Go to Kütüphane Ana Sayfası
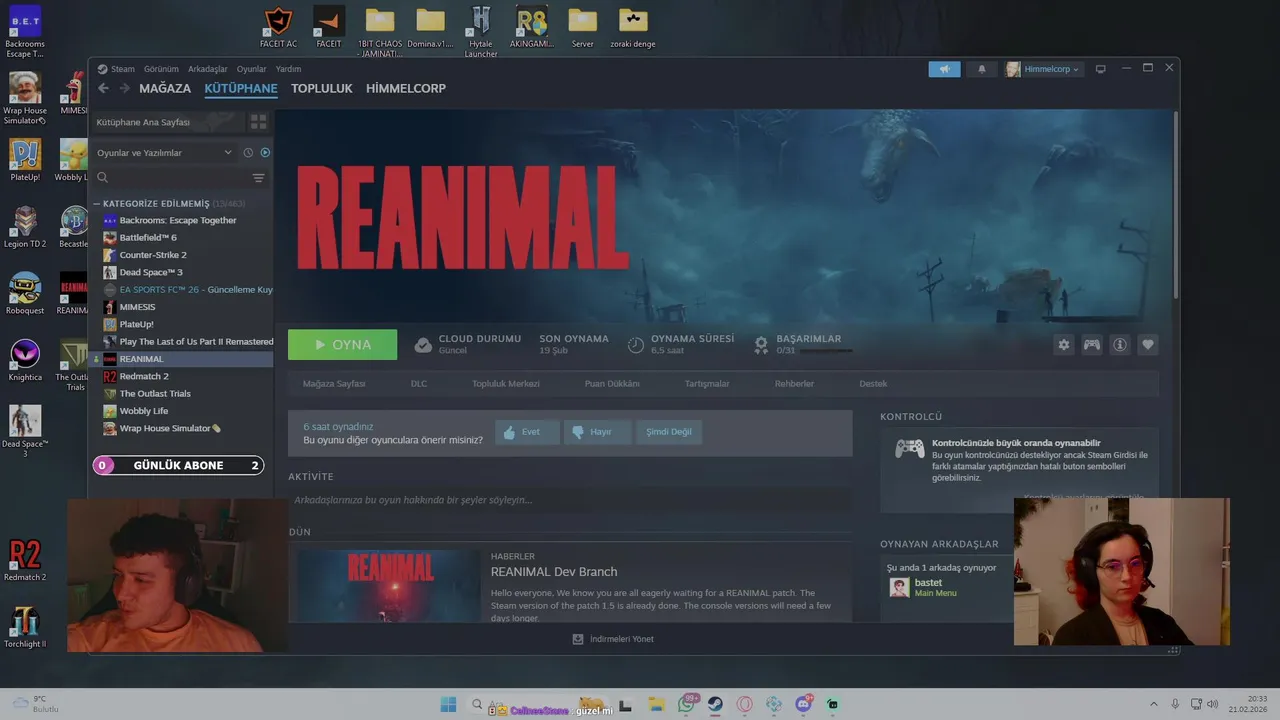 [168, 122]
